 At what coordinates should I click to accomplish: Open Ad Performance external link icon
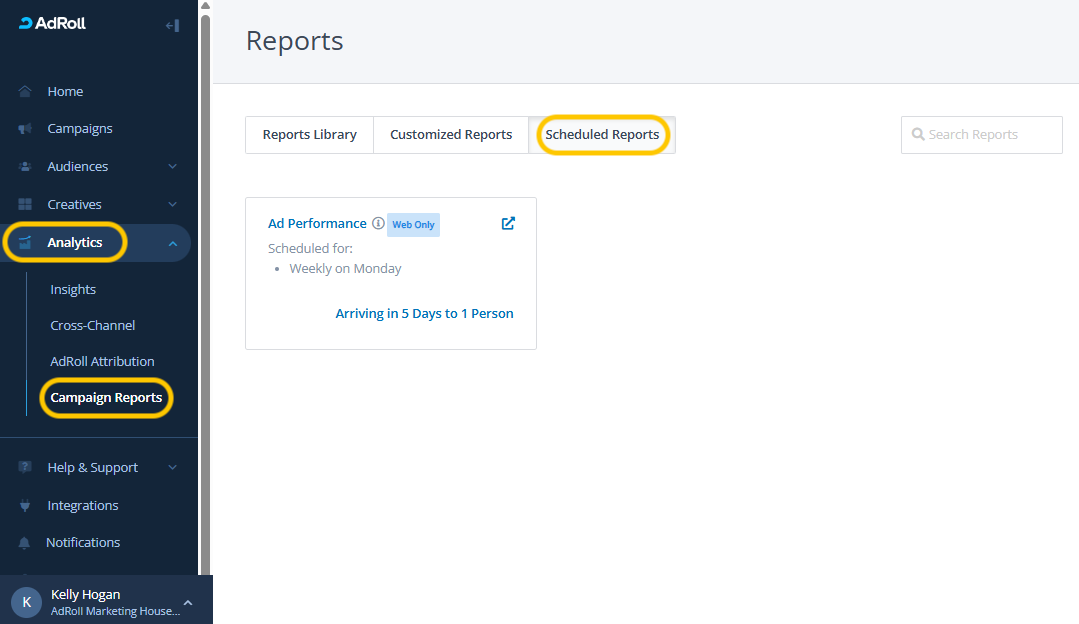[508, 224]
